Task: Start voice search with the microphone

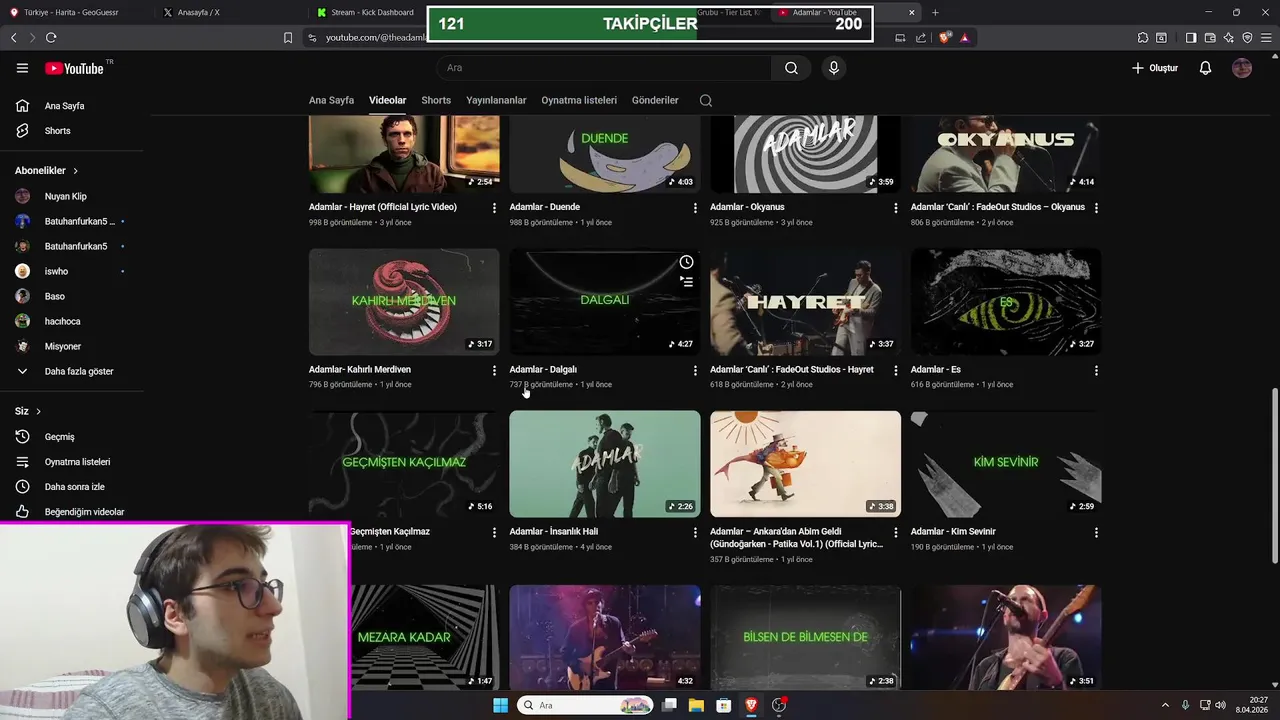Action: pyautogui.click(x=834, y=68)
